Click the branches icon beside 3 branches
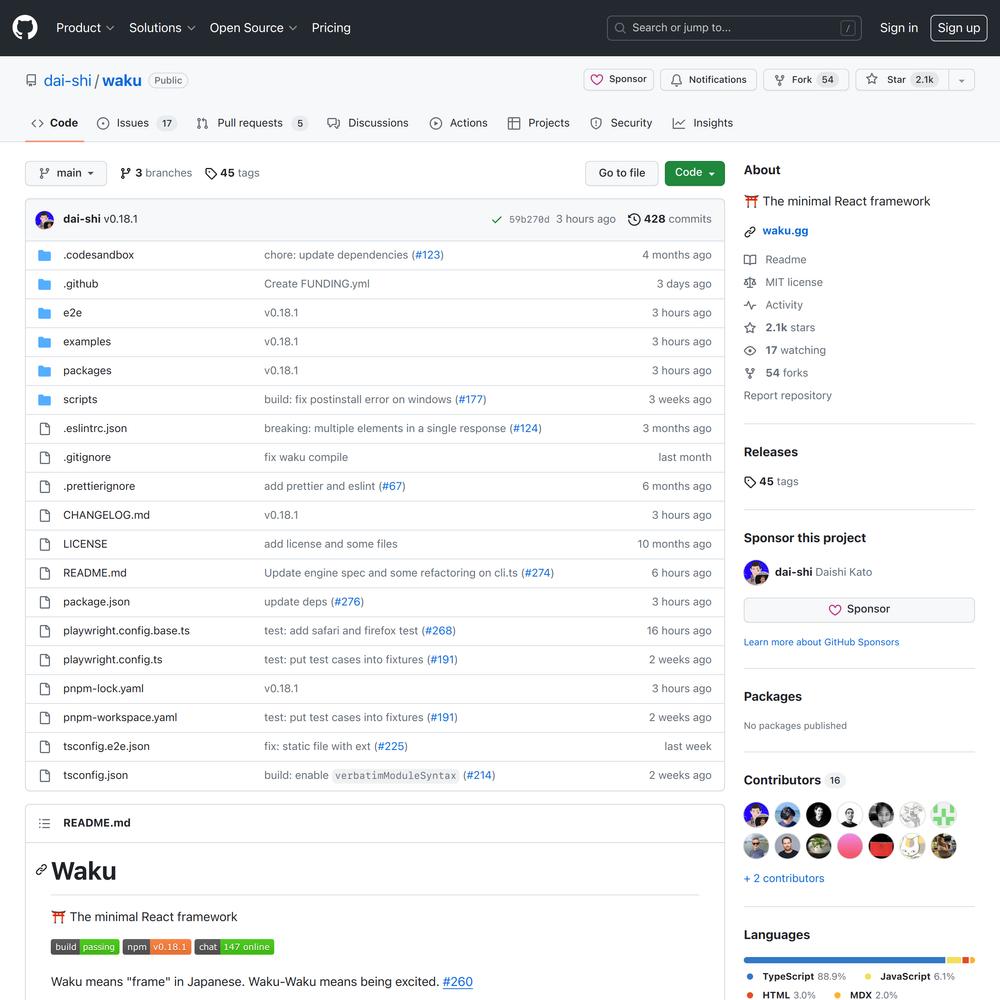 pyautogui.click(x=125, y=173)
